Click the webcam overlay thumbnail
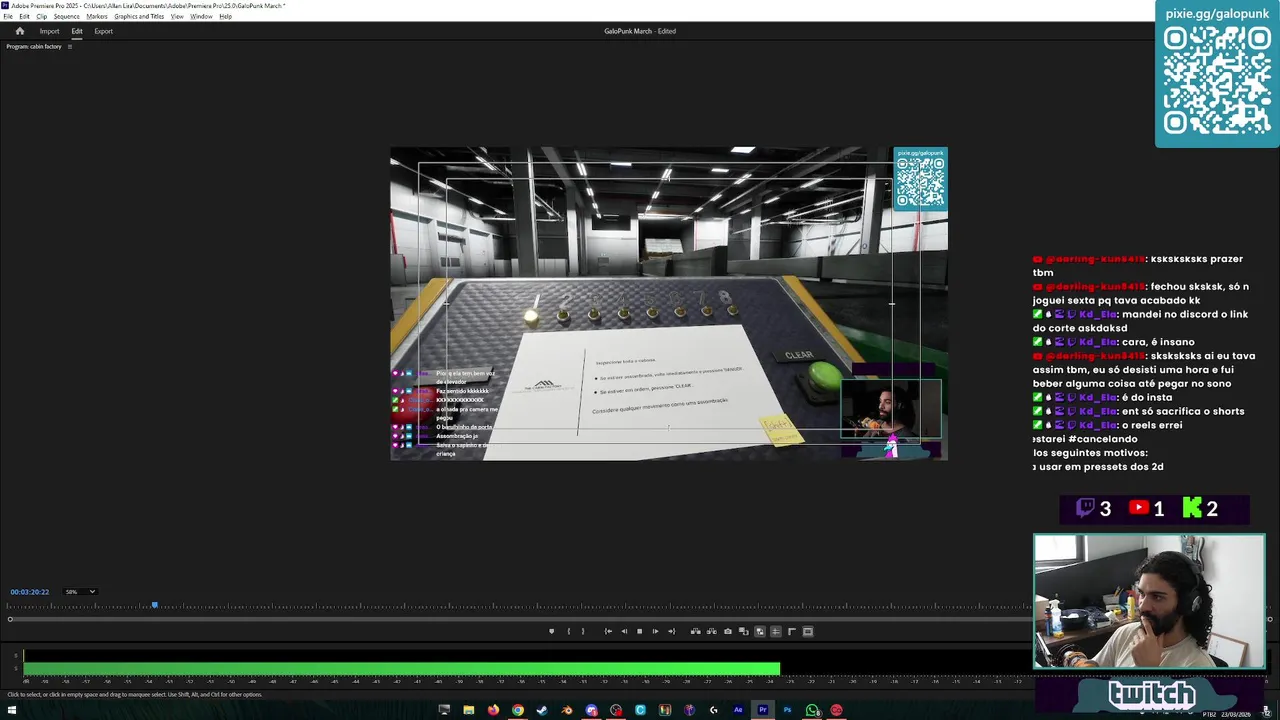The height and width of the screenshot is (720, 1280). [1149, 601]
